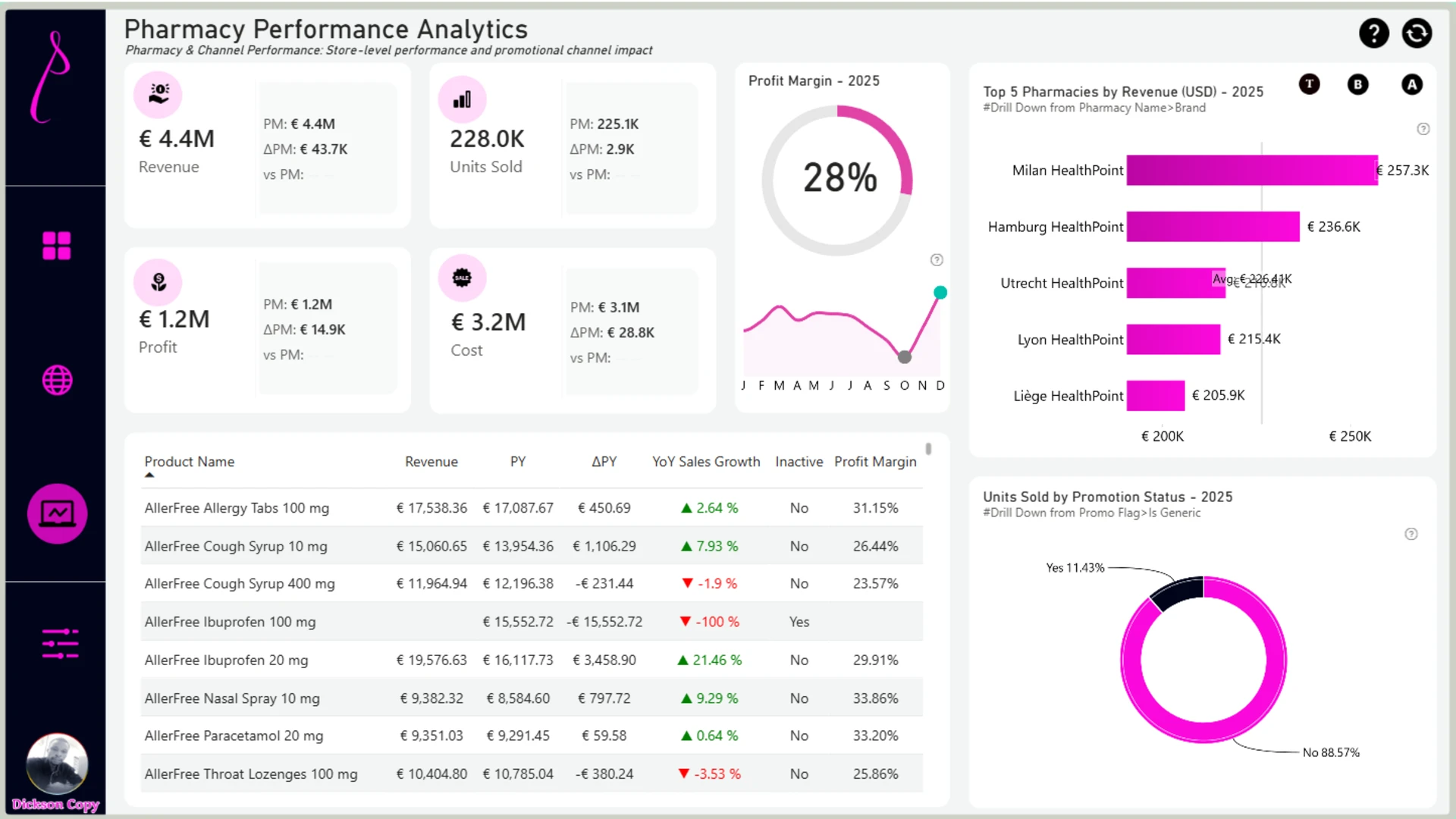Screen dimensions: 1456x819
Task: Select the B toggle on top pharmacies chart
Action: [1358, 84]
